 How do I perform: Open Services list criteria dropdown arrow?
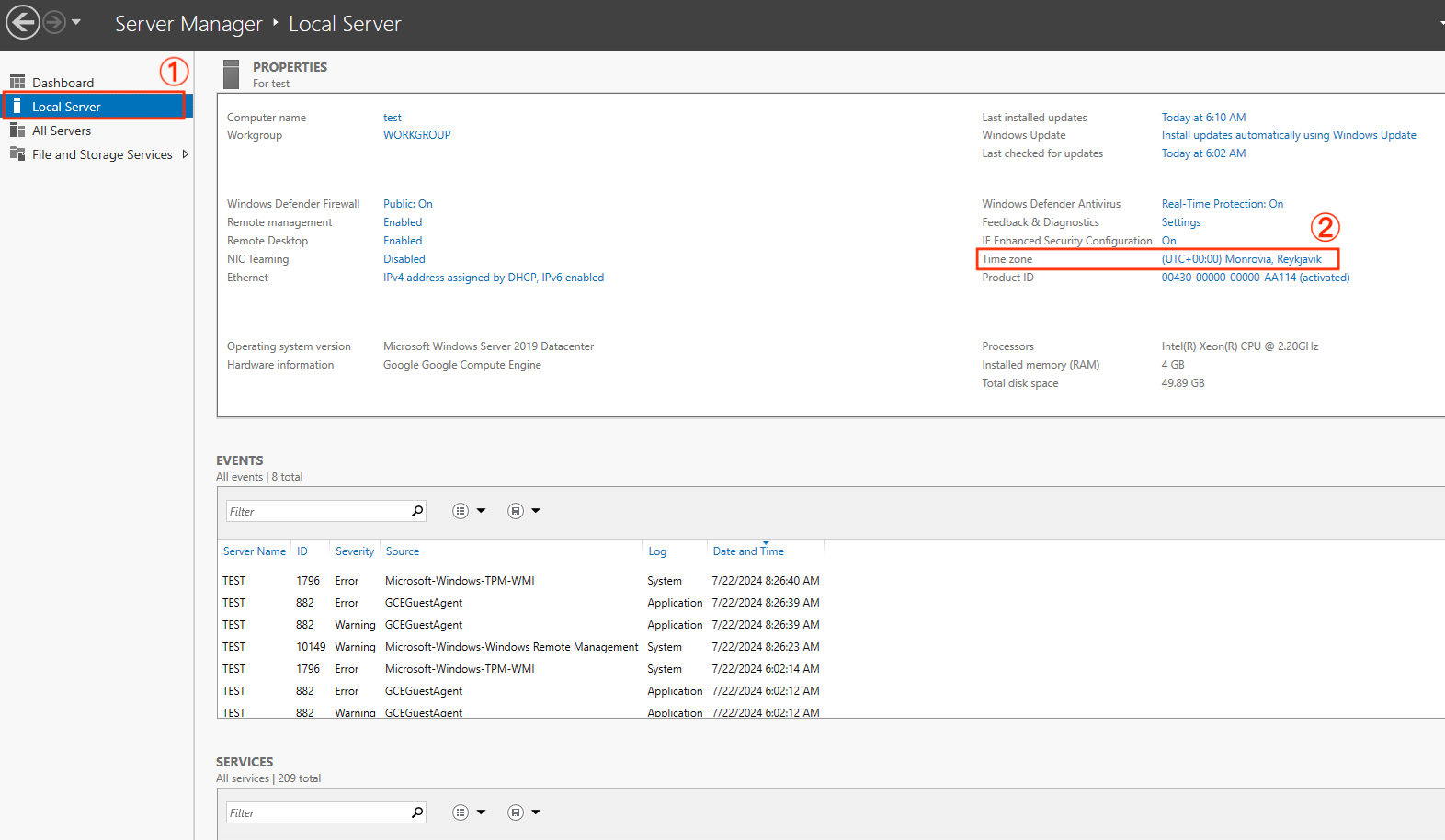pyautogui.click(x=481, y=812)
